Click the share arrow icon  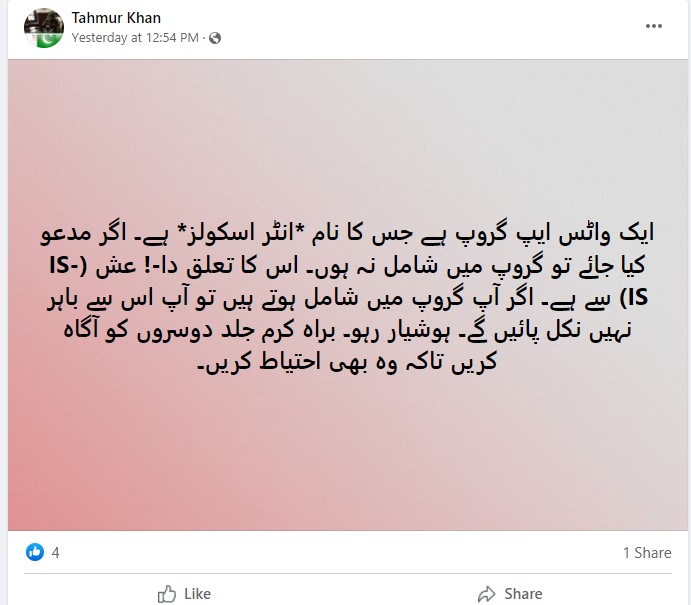487,594
